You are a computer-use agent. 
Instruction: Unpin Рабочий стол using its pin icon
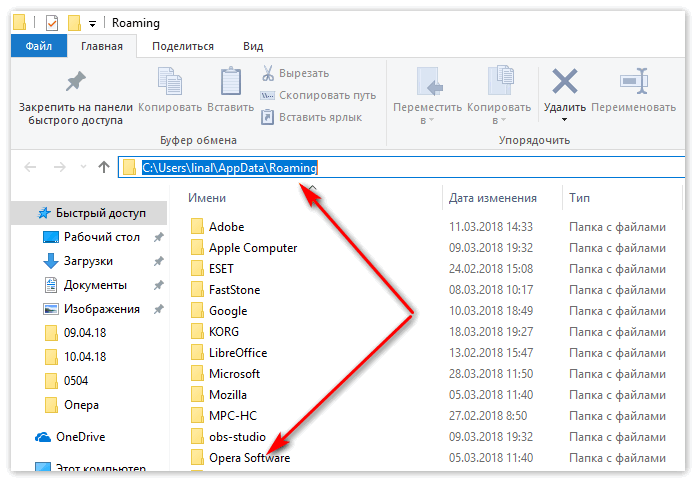(x=158, y=237)
